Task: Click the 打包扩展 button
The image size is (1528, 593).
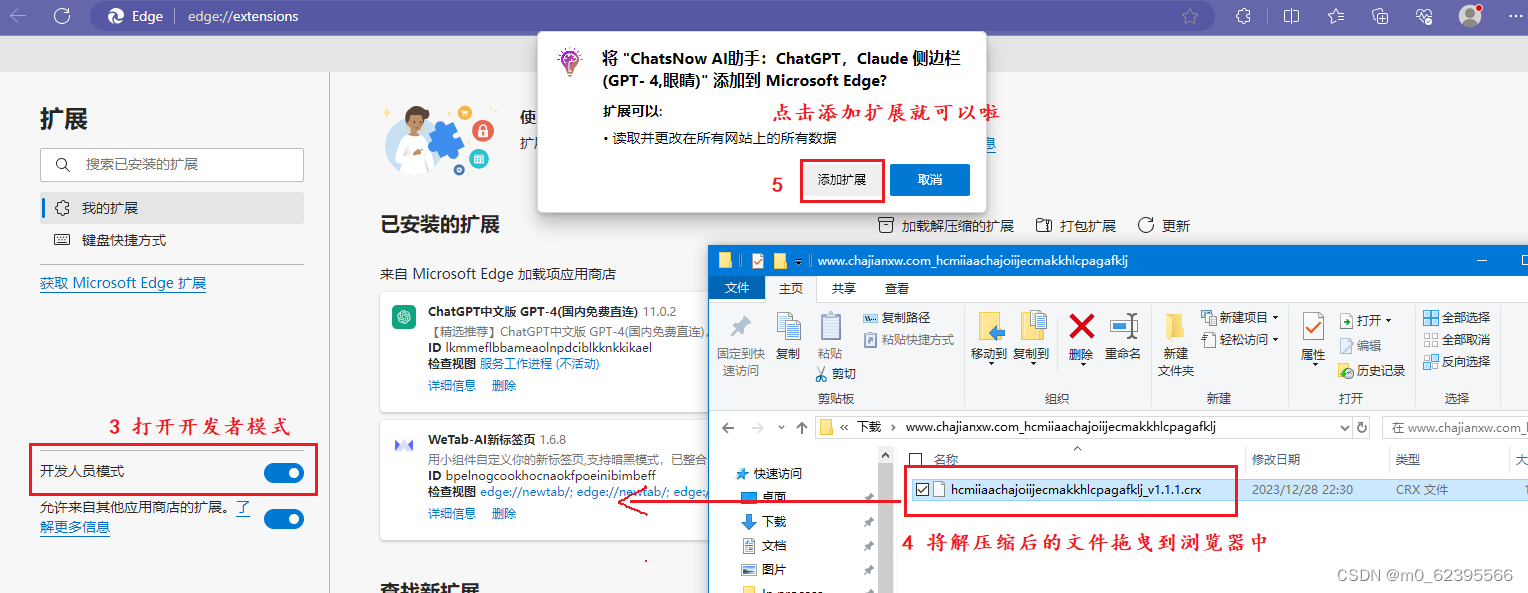Action: click(1076, 226)
